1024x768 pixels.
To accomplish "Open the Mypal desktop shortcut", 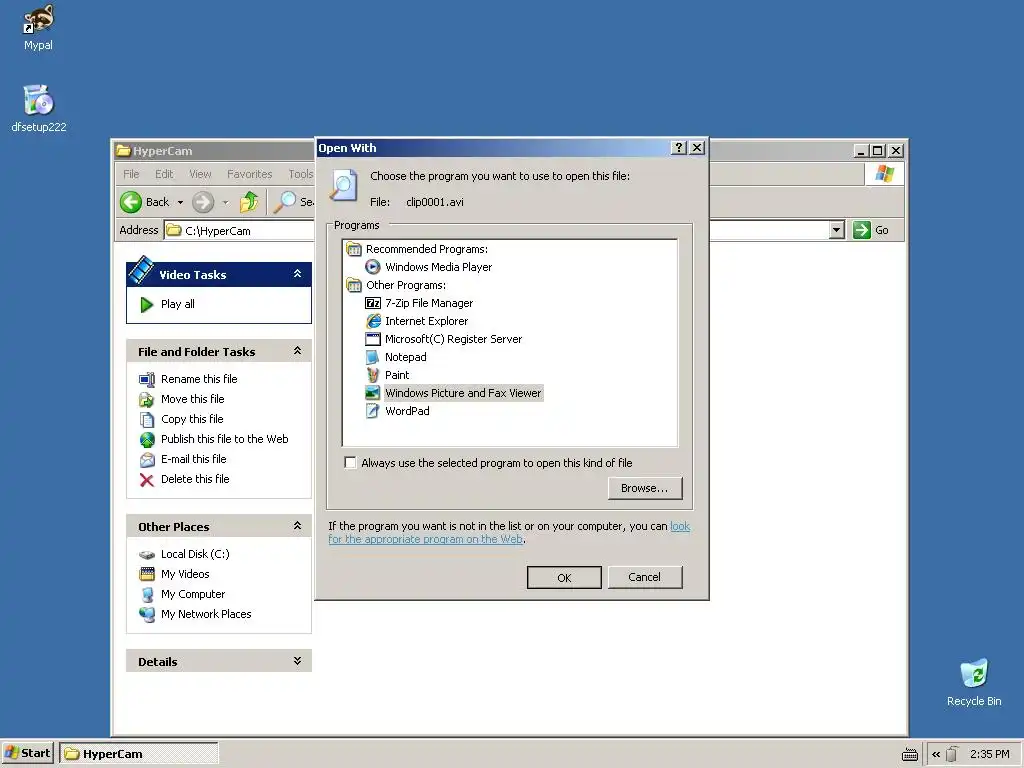I will point(38,27).
